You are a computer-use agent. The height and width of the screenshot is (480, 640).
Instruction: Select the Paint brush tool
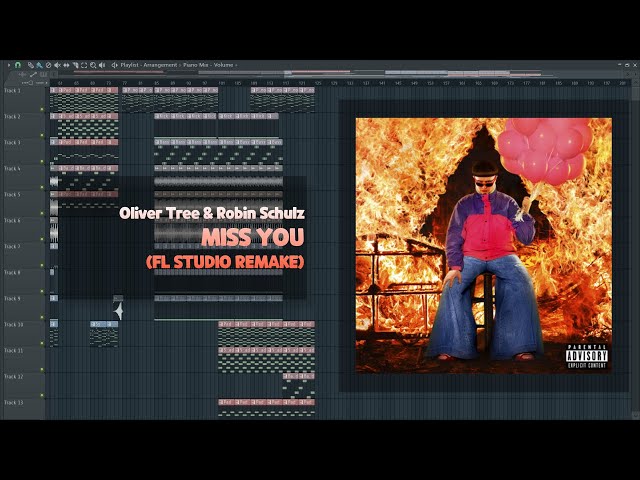coord(39,65)
